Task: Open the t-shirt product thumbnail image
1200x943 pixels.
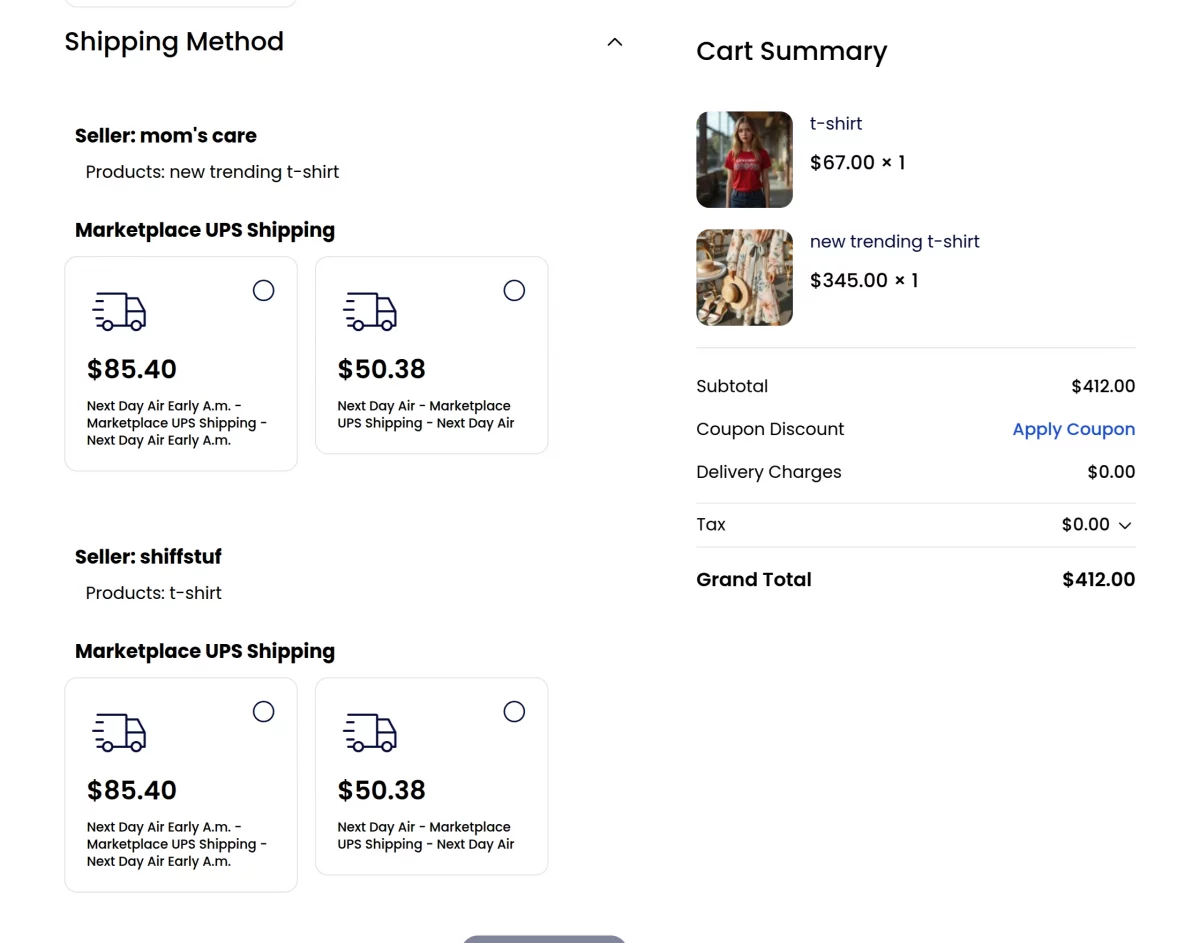Action: point(744,159)
